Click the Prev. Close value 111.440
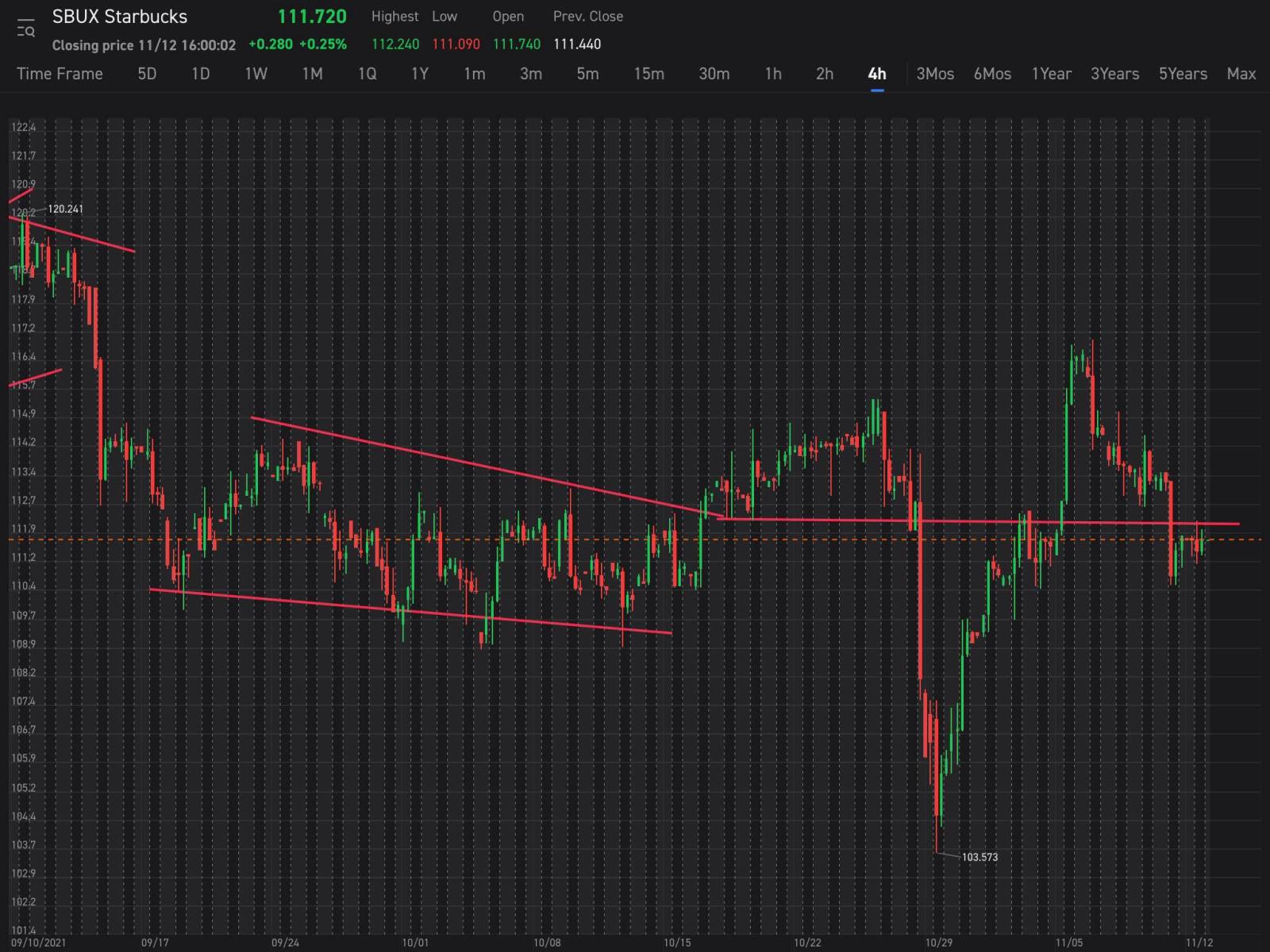Viewport: 1270px width, 952px height. point(577,44)
